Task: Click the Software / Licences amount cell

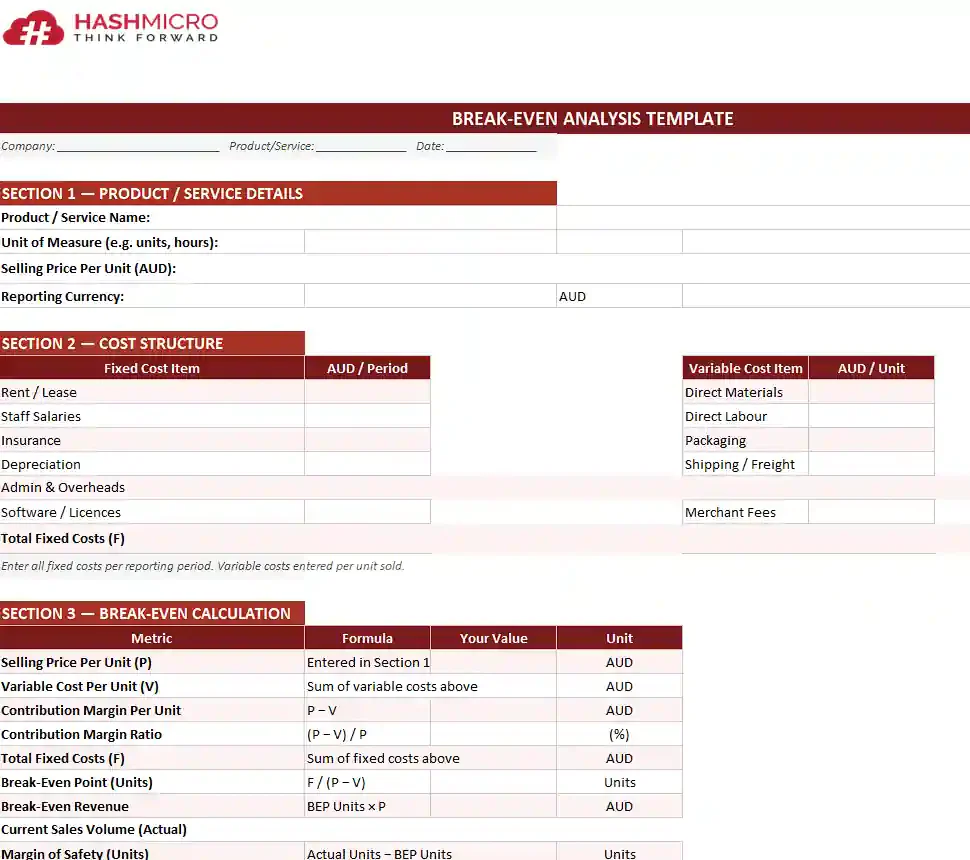Action: coord(367,512)
